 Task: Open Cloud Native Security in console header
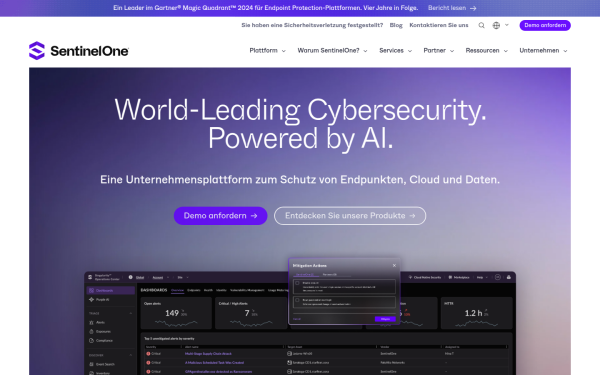425,277
